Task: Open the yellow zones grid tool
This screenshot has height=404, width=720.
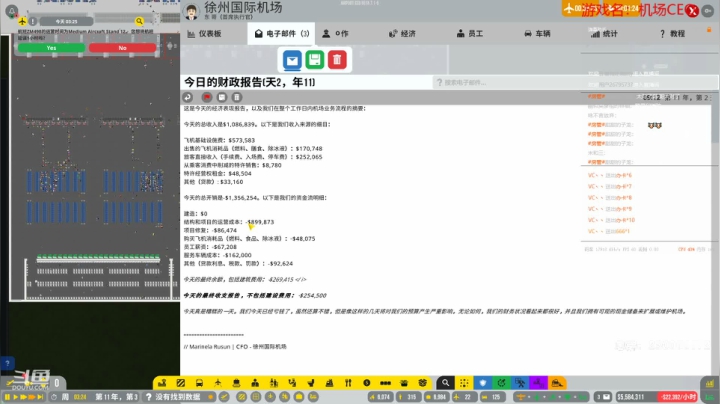Action: [464, 383]
